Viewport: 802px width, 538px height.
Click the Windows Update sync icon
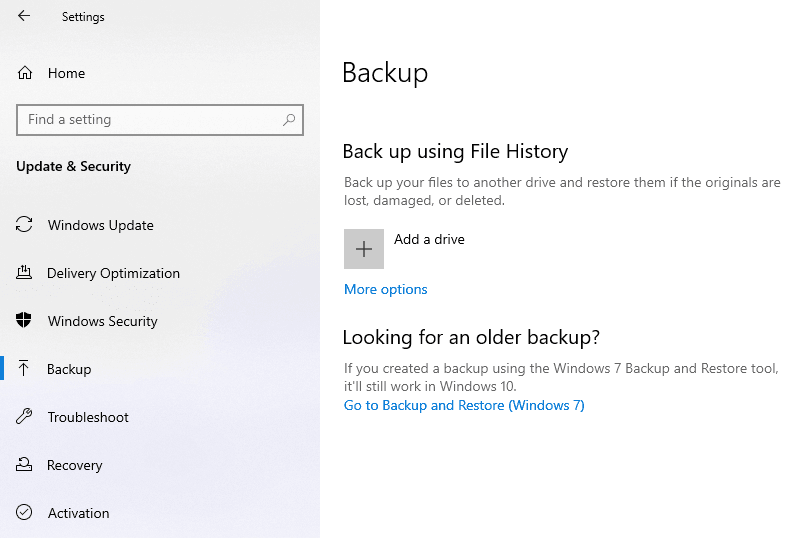click(25, 225)
